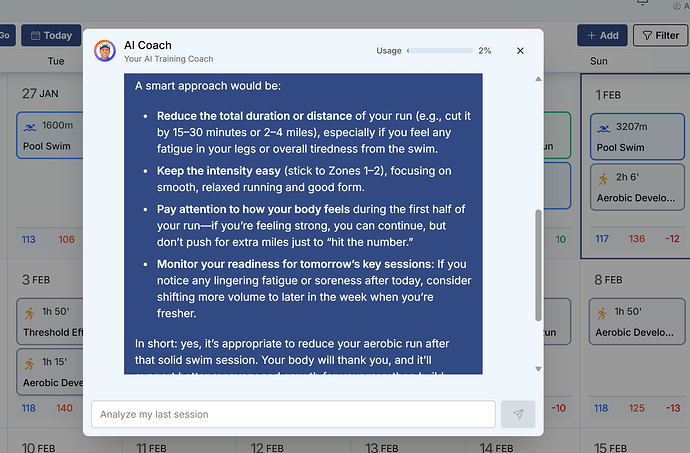This screenshot has width=690, height=453.
Task: Click the chat scrollbar down arrow
Action: click(538, 369)
